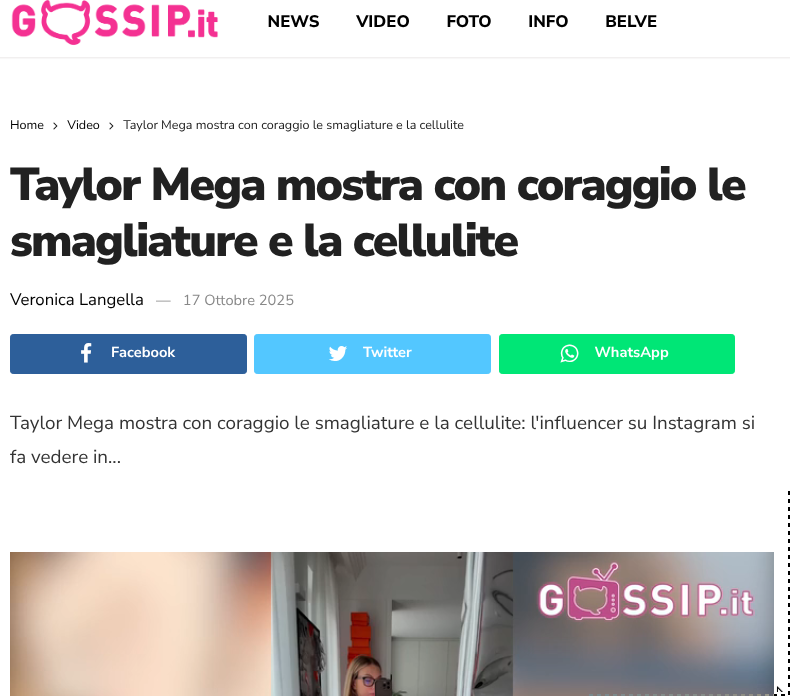Open the INFO menu item

pos(548,22)
